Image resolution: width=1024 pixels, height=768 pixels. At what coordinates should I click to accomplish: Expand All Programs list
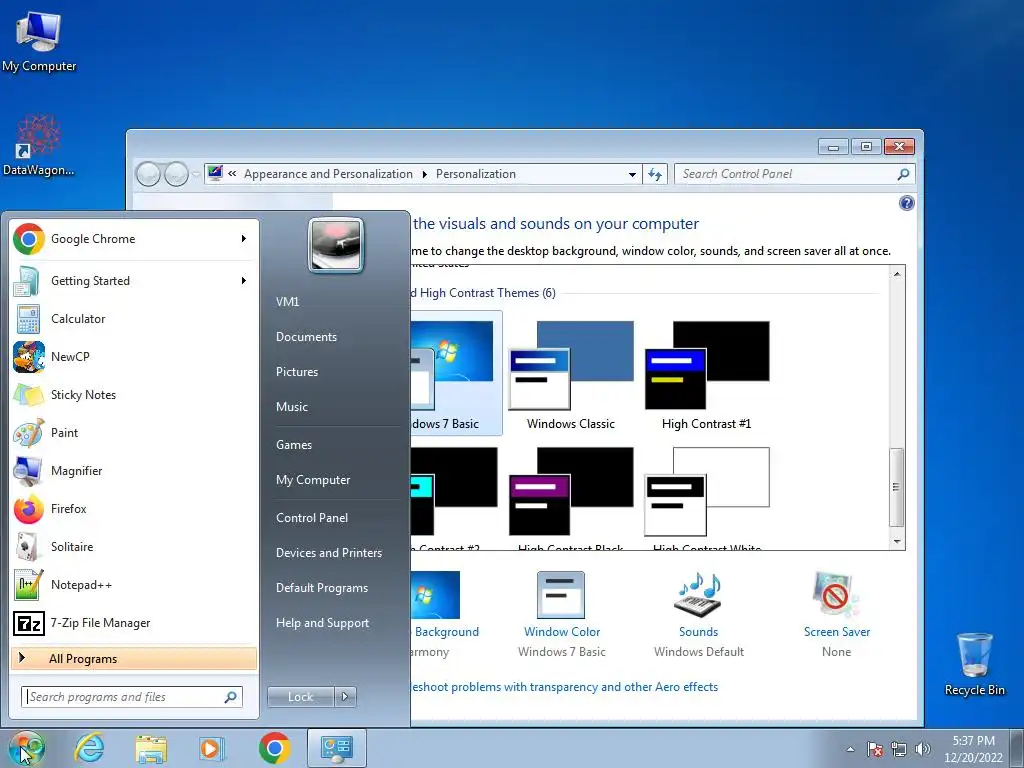click(134, 659)
